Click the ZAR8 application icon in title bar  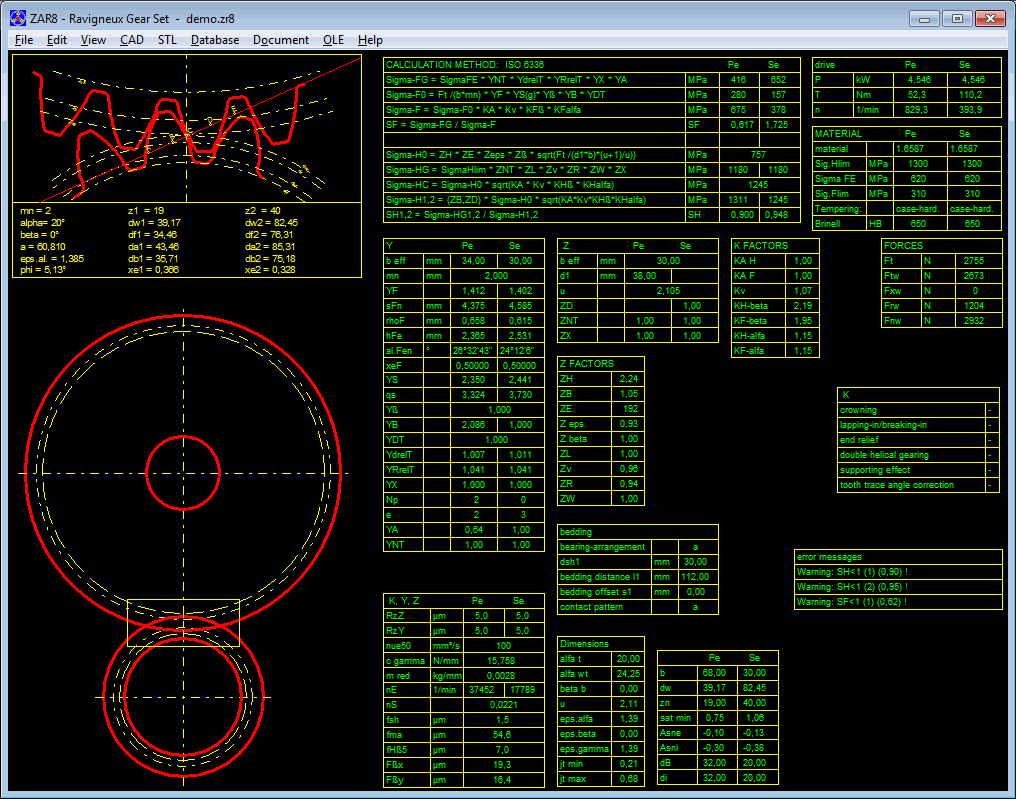click(17, 18)
